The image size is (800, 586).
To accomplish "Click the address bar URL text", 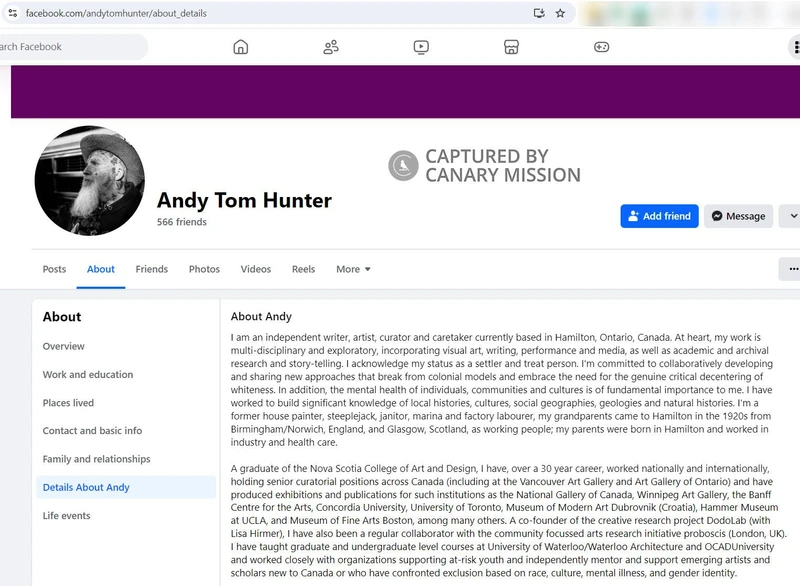I will (116, 13).
